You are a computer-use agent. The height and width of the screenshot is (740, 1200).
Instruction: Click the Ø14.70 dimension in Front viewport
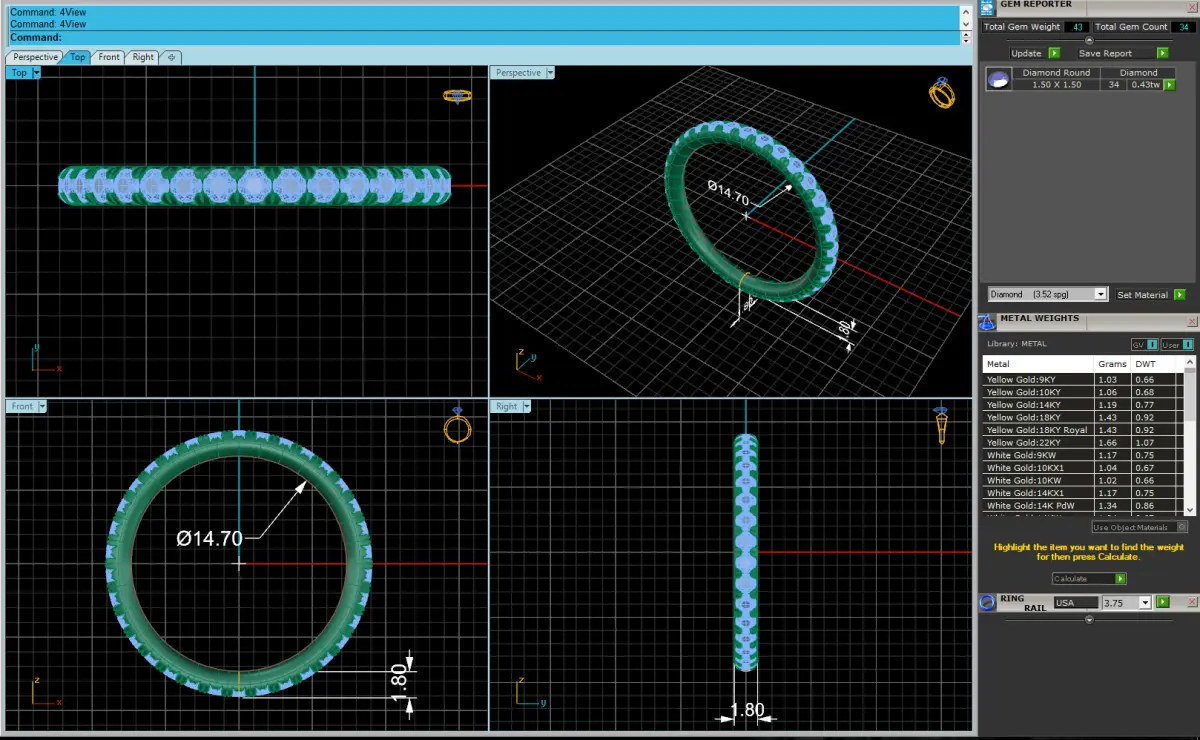click(x=209, y=538)
